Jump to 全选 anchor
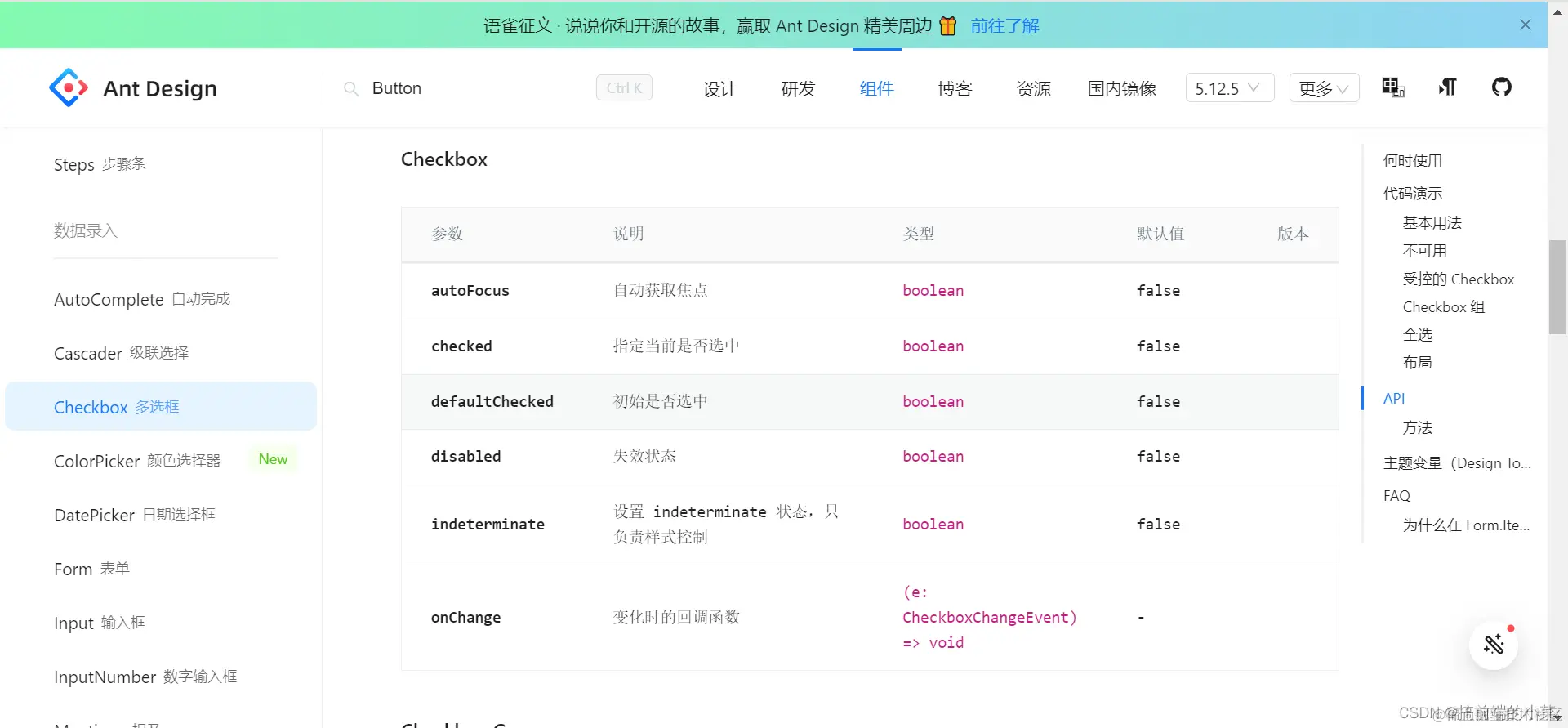Image resolution: width=1568 pixels, height=728 pixels. point(1417,334)
